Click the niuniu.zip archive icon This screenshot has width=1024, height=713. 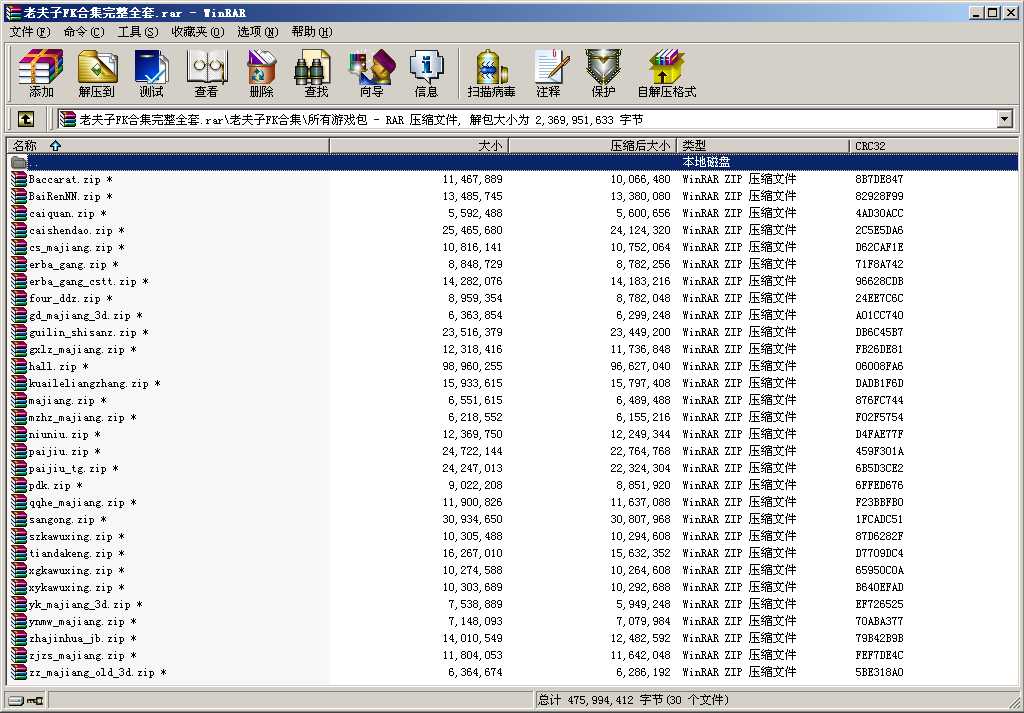tap(19, 434)
